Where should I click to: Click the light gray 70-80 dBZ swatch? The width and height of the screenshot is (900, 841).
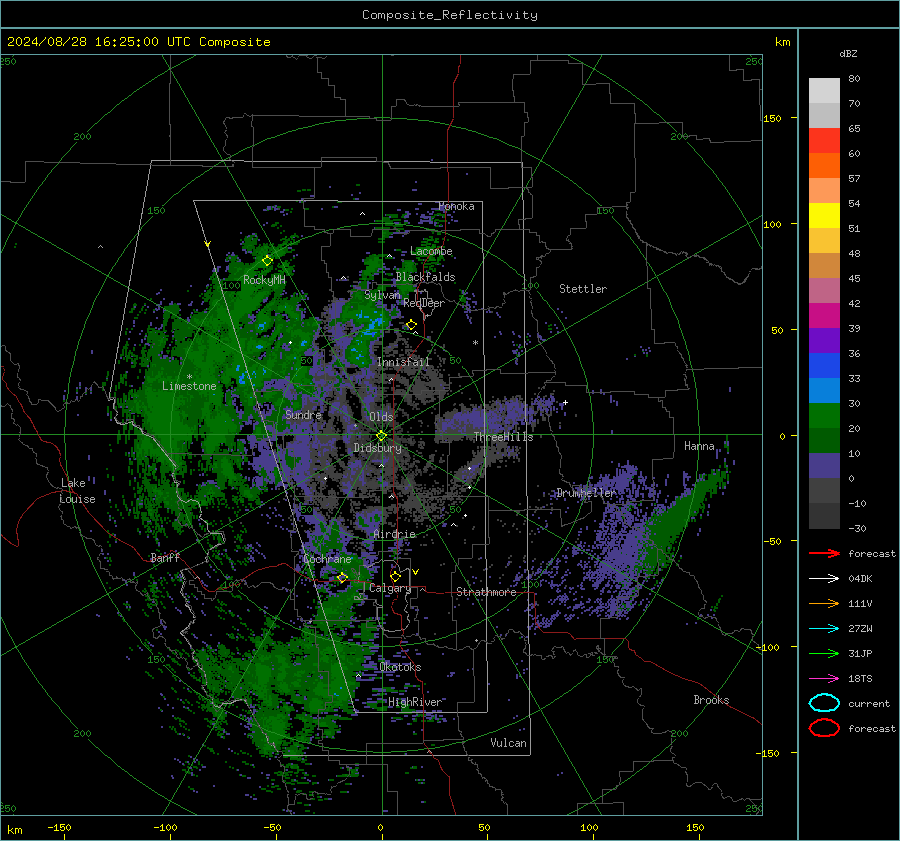(824, 90)
